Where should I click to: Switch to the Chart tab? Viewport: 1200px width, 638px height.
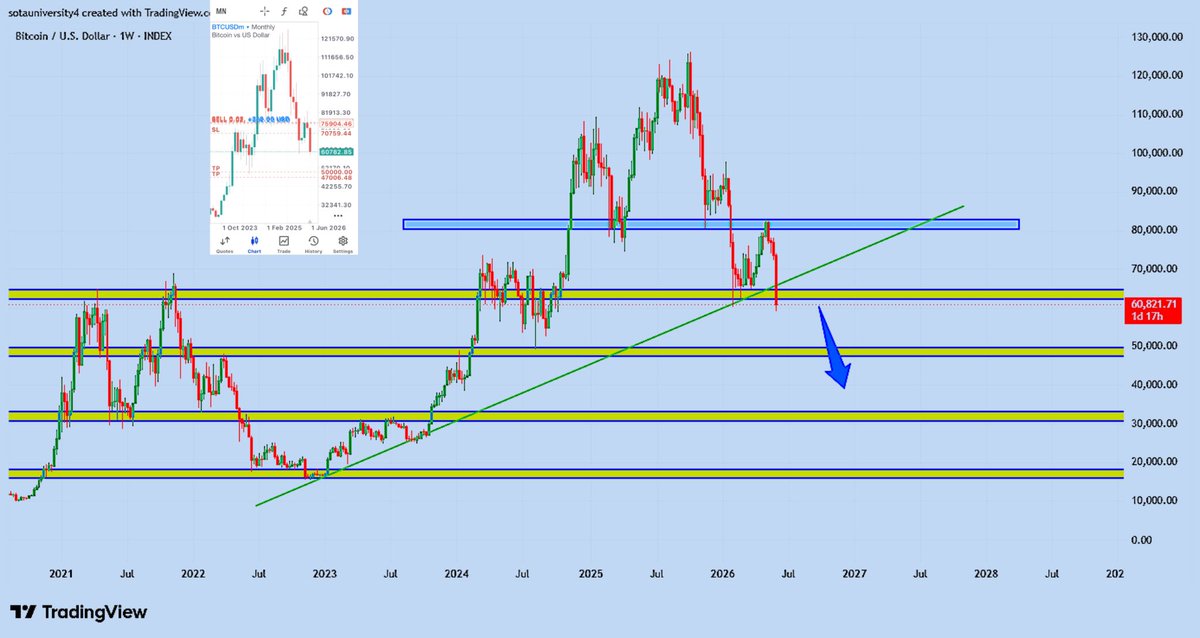coord(254,245)
